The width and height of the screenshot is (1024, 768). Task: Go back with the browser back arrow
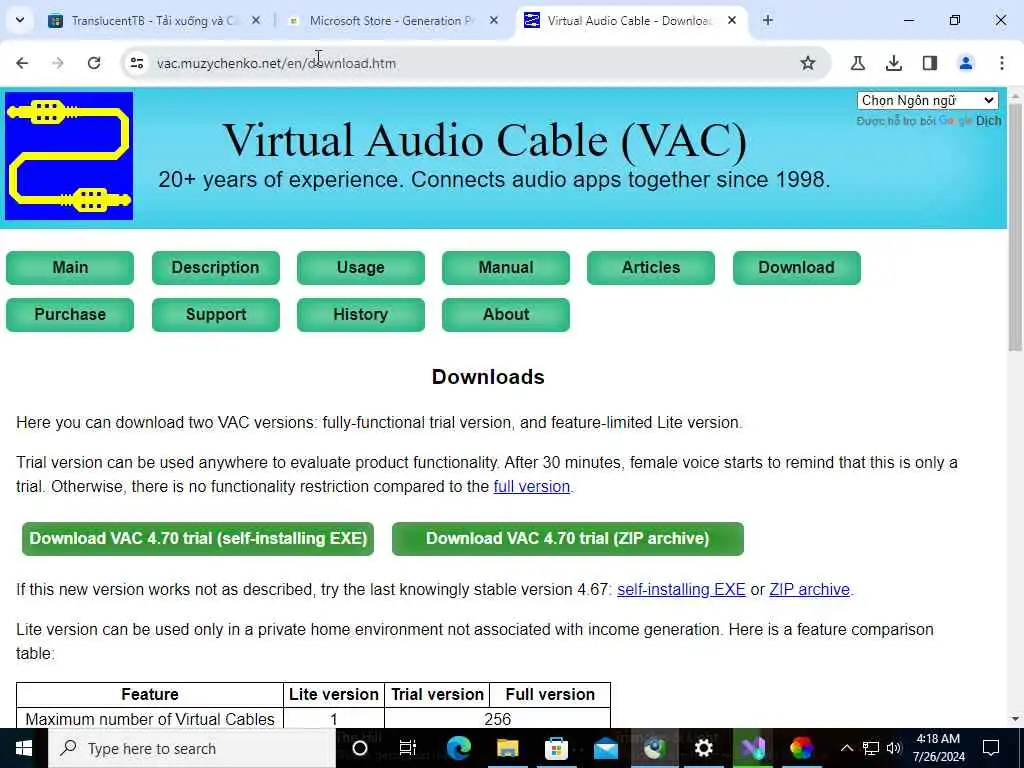[22, 63]
